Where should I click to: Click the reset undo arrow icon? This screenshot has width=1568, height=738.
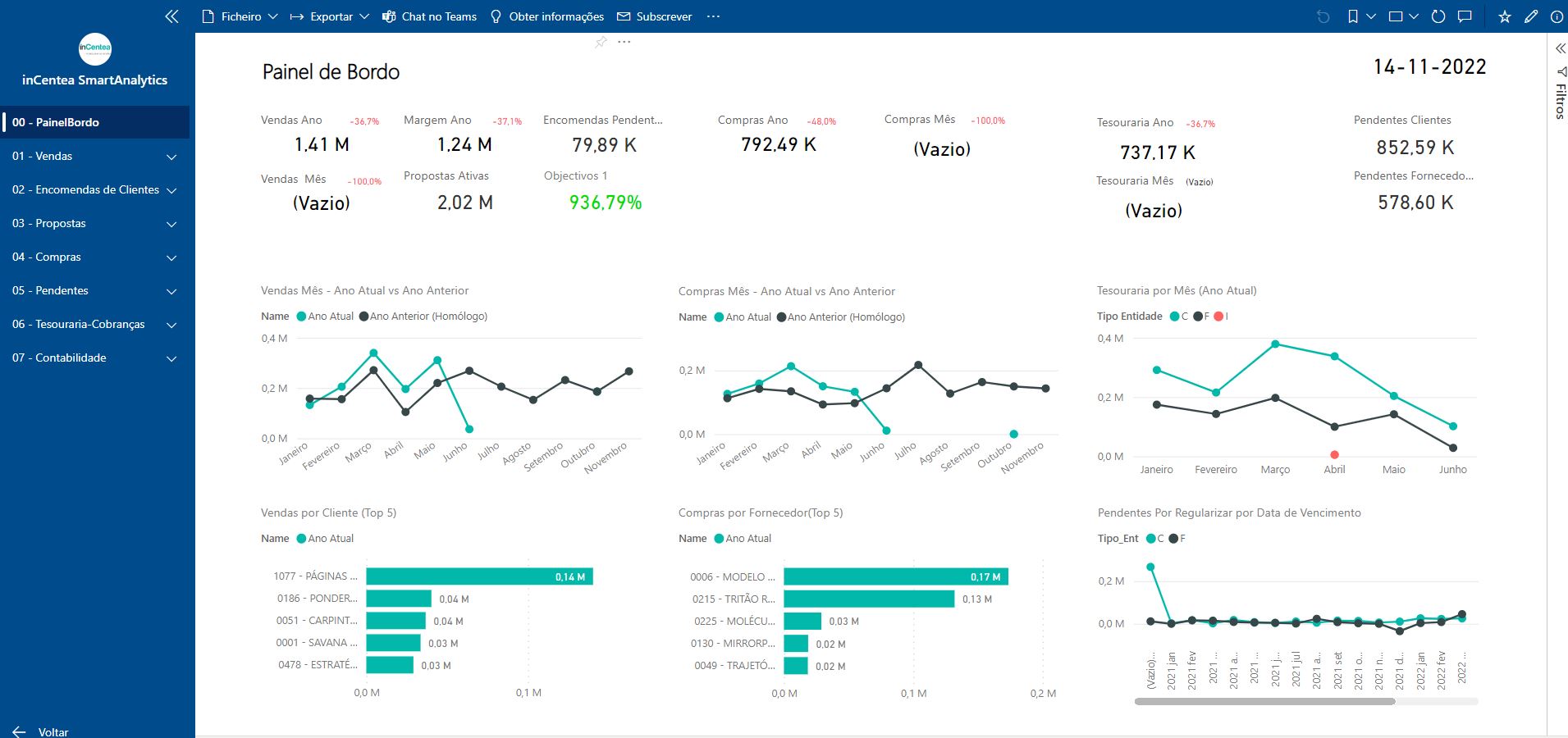pos(1323,16)
